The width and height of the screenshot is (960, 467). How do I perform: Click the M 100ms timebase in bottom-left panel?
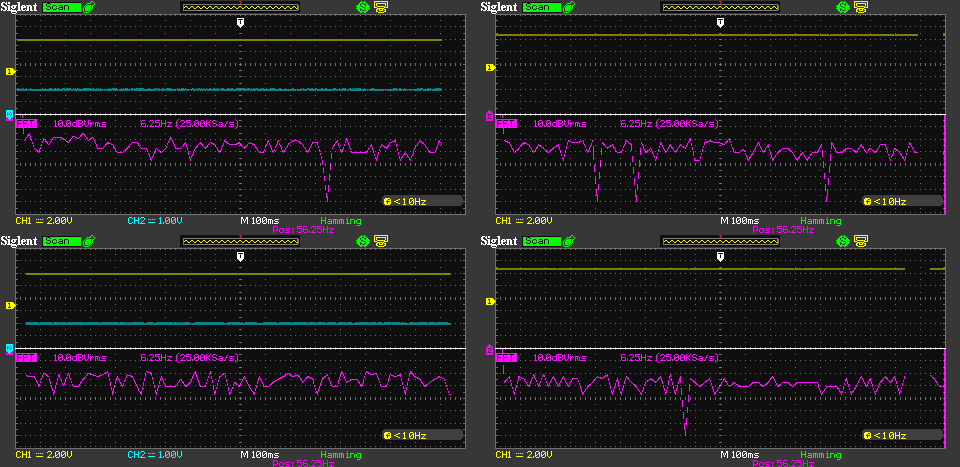(260, 455)
